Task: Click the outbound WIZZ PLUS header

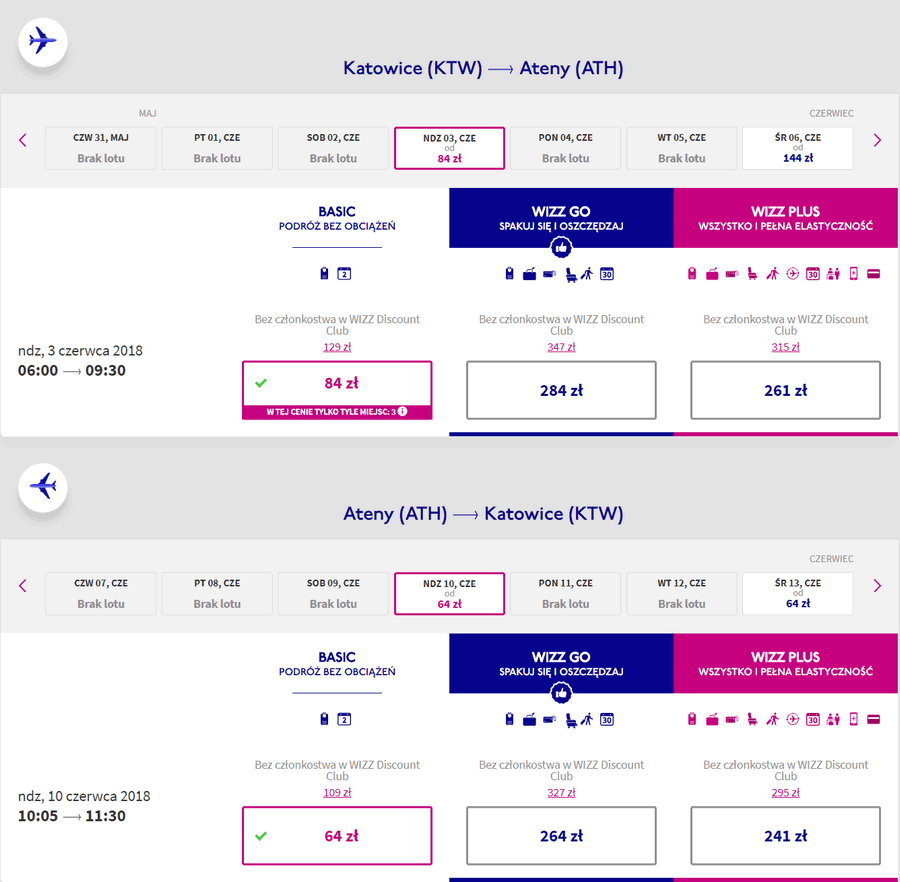Action: pyautogui.click(x=785, y=217)
